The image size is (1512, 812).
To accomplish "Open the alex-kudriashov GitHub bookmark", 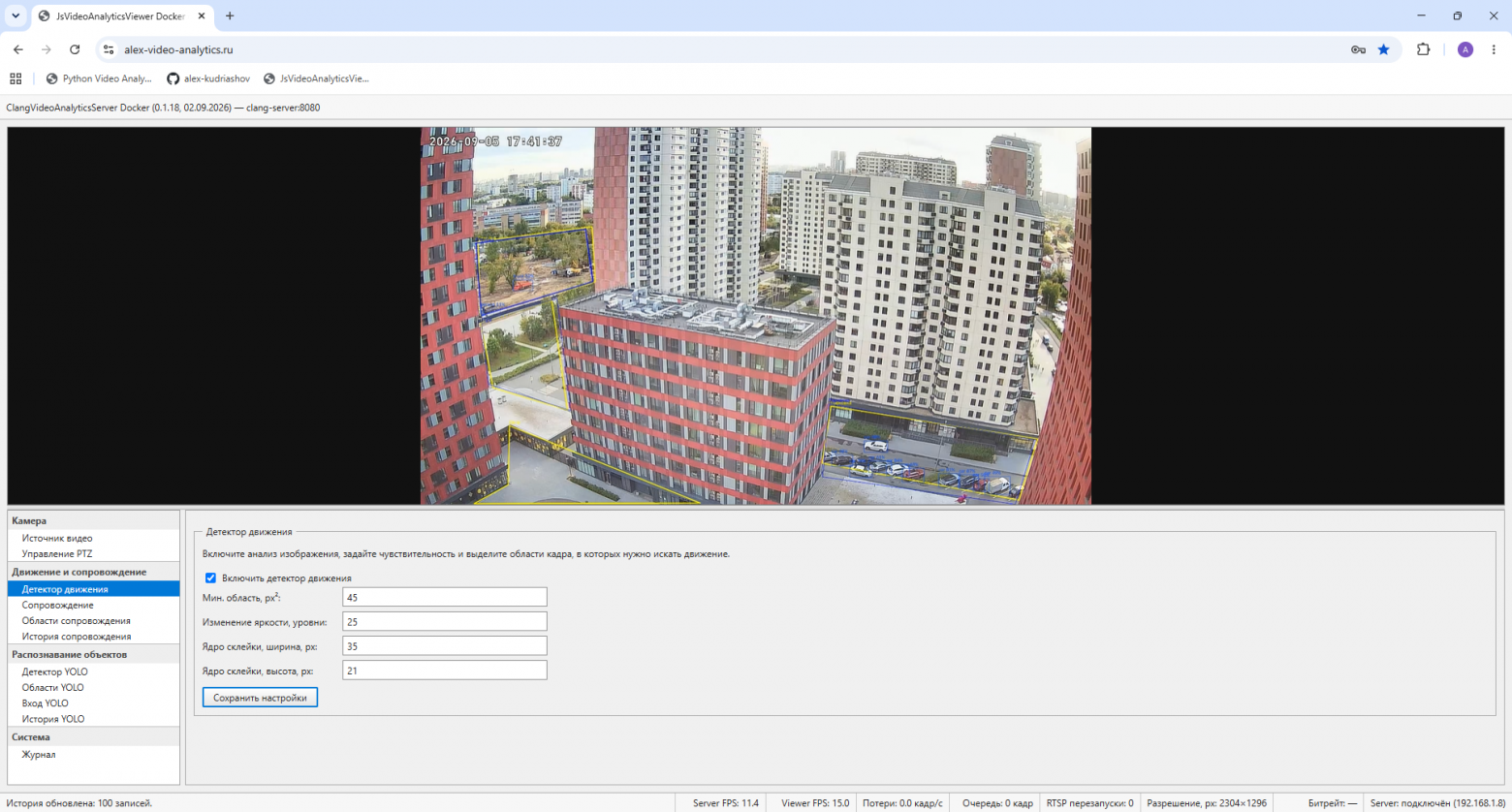I will [x=208, y=78].
